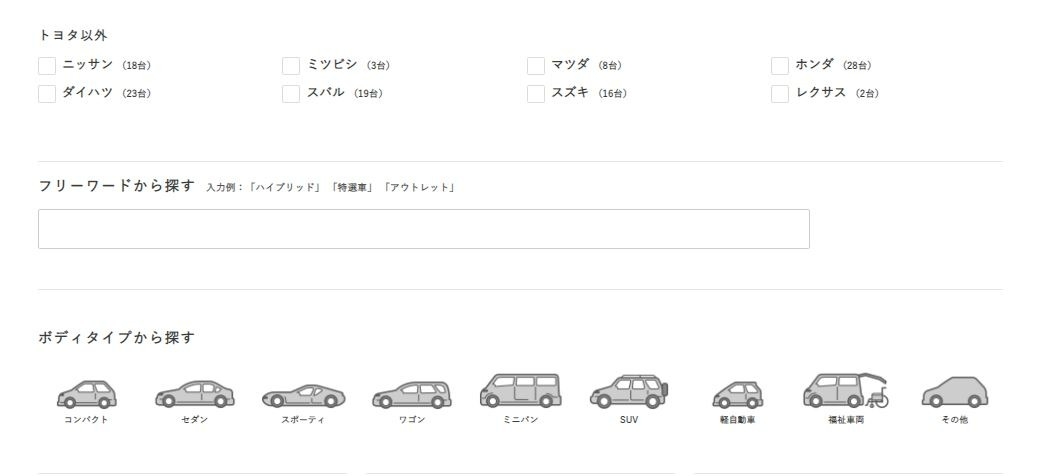
Task: Pick the 福祉車両 wheelchair vehicle icon
Action: click(x=845, y=391)
